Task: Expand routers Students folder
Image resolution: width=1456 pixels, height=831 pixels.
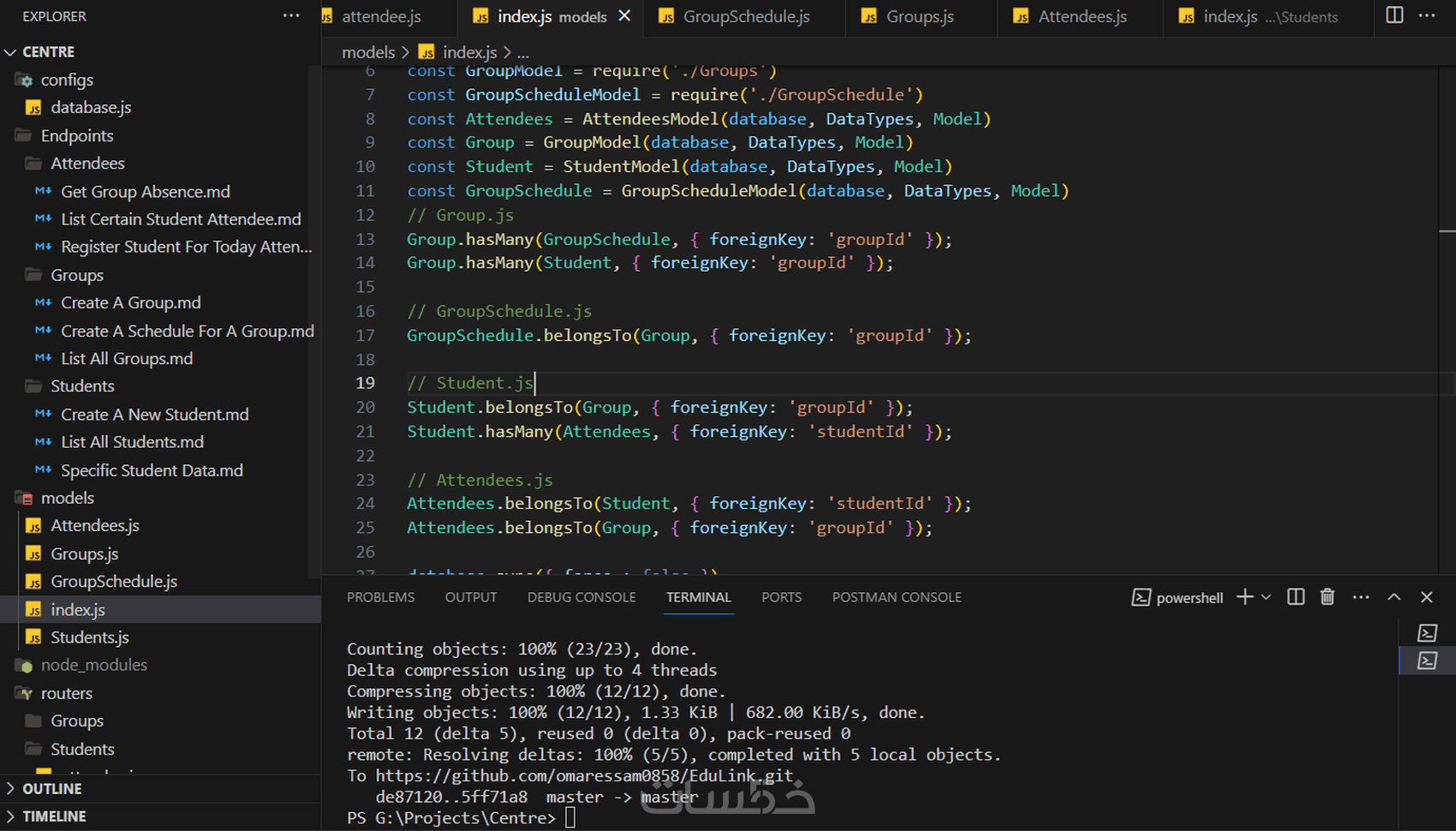Action: [160, 749]
